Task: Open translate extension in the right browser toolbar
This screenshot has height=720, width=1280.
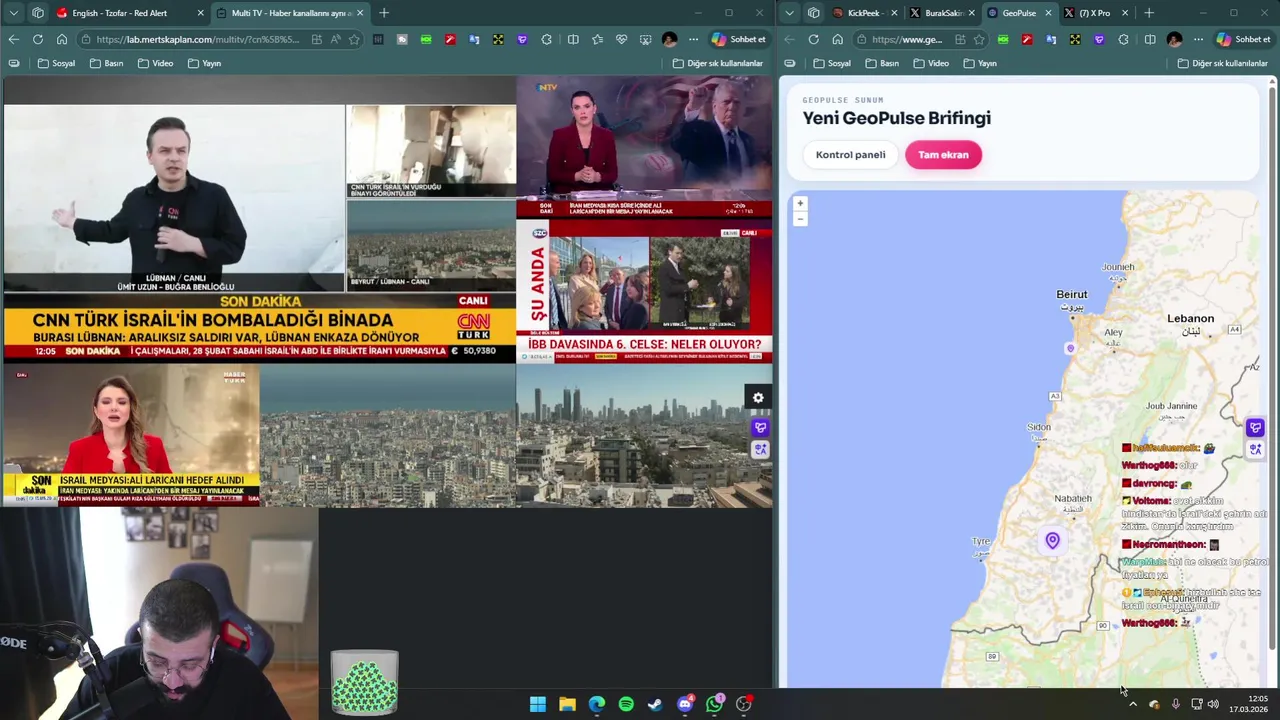Action: (x=1051, y=39)
